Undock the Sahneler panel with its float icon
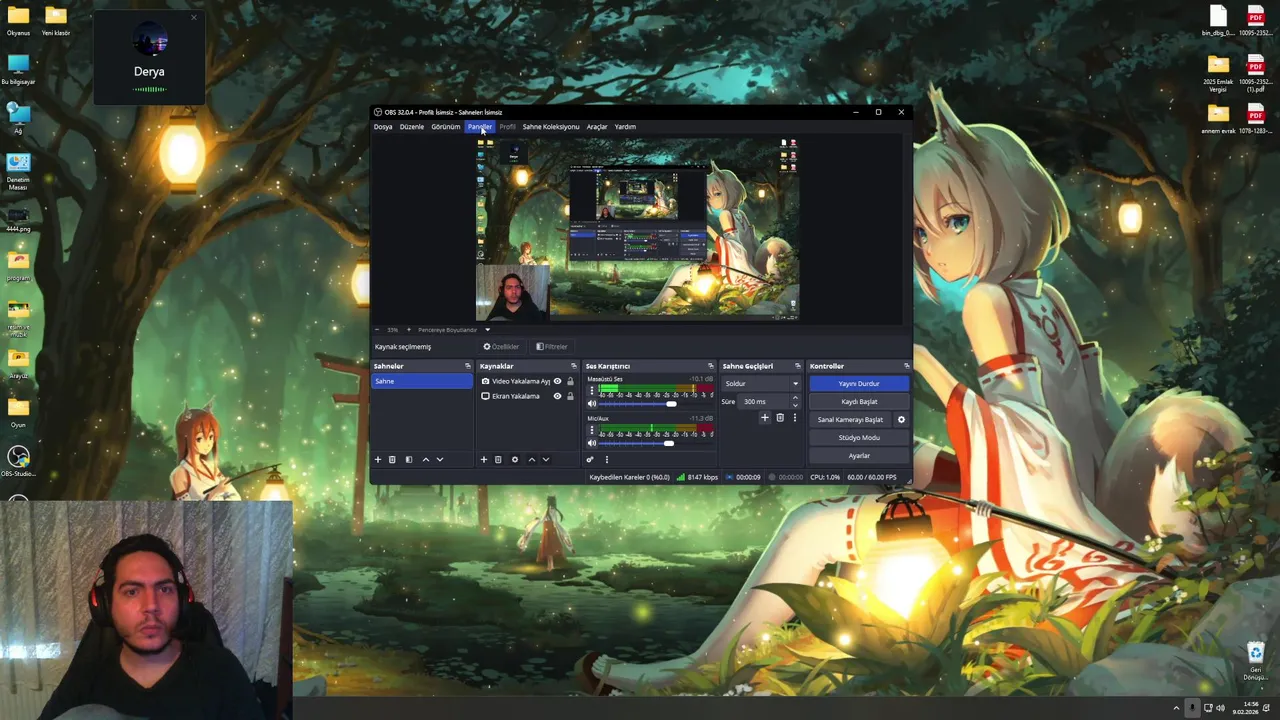Screen dimensions: 1280x720 tap(467, 366)
